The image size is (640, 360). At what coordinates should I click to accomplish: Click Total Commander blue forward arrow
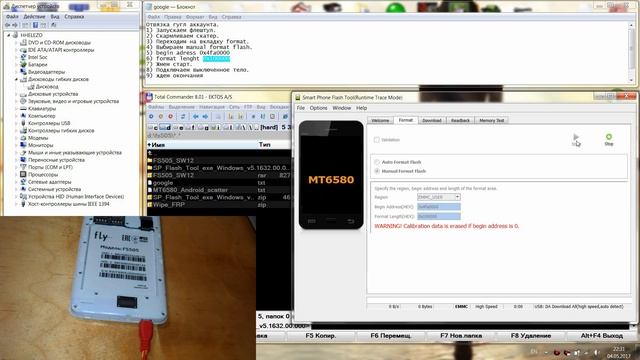click(x=205, y=117)
